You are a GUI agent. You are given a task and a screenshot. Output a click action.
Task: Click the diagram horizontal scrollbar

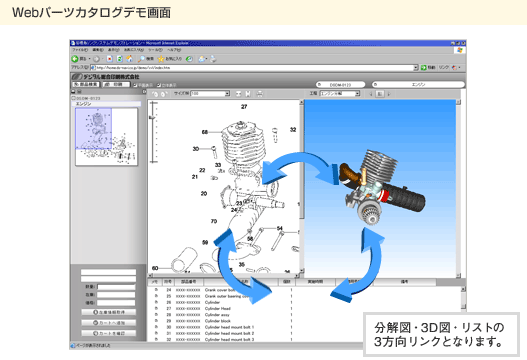pyautogui.click(x=223, y=276)
